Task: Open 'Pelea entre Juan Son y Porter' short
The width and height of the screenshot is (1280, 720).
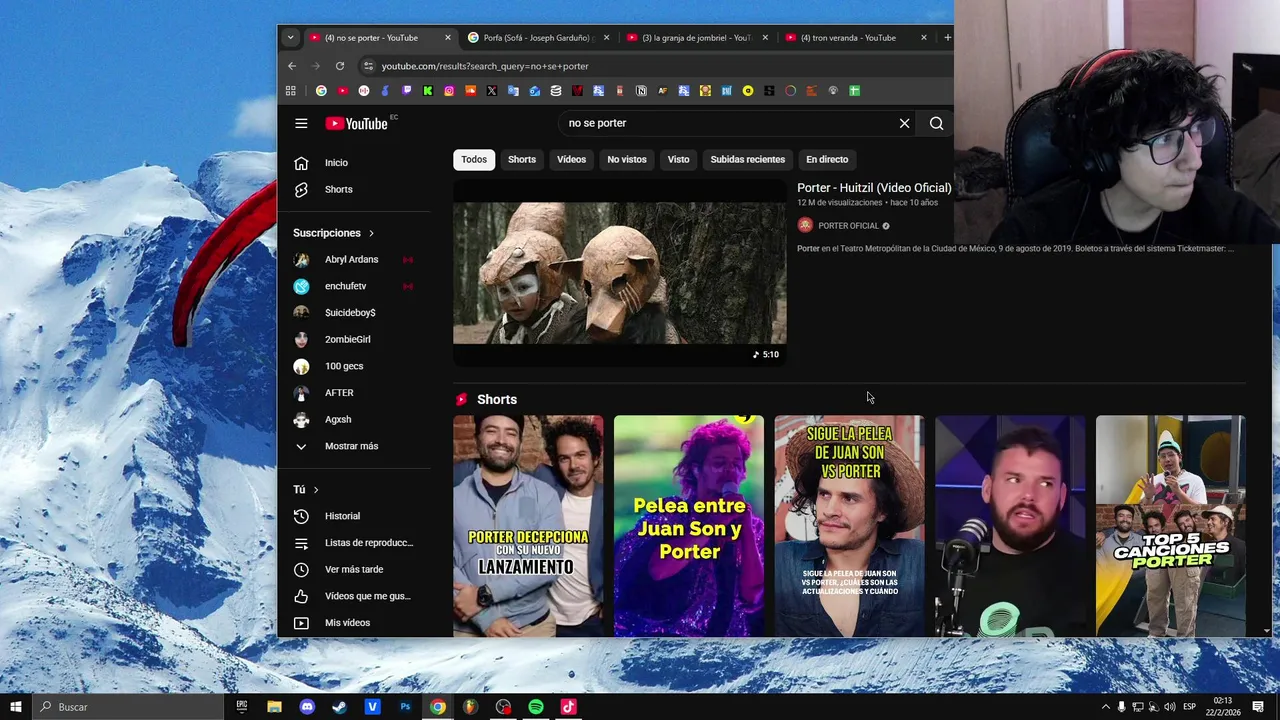Action: pos(689,526)
